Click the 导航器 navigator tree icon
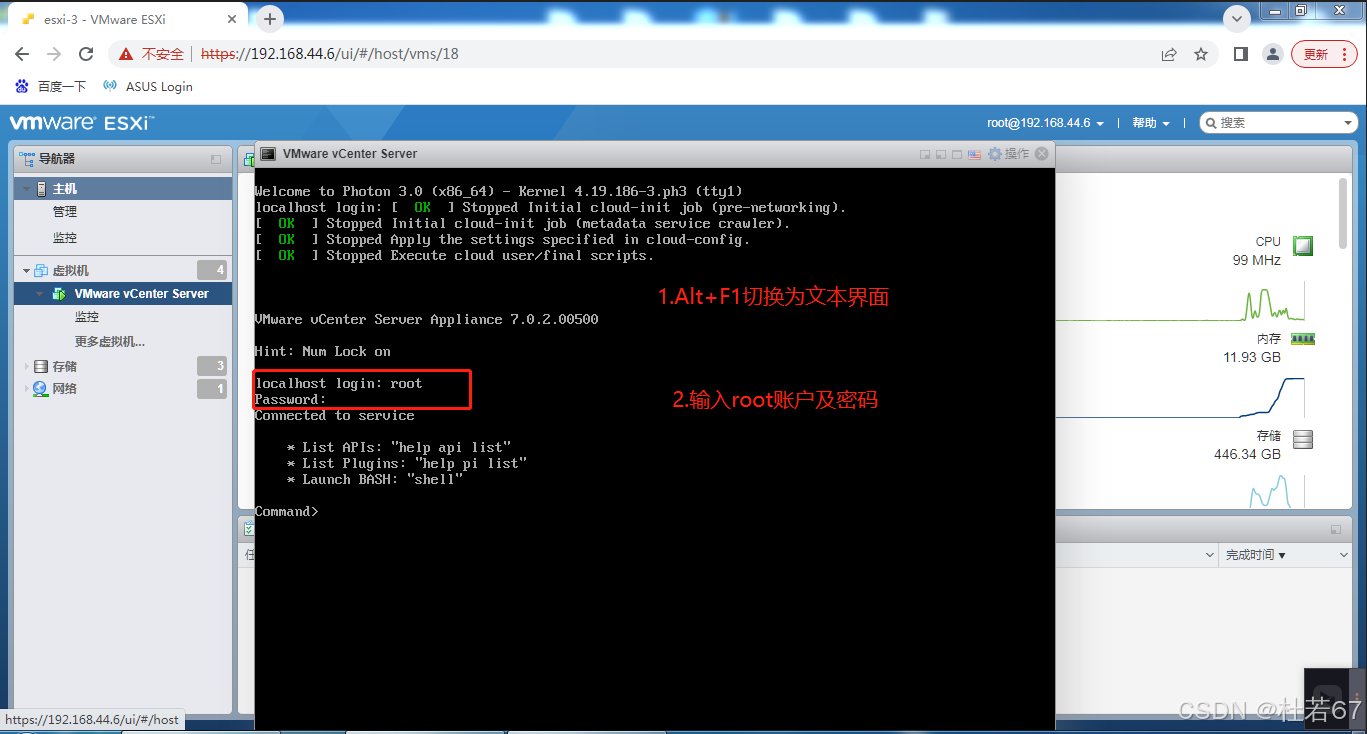 pos(27,158)
